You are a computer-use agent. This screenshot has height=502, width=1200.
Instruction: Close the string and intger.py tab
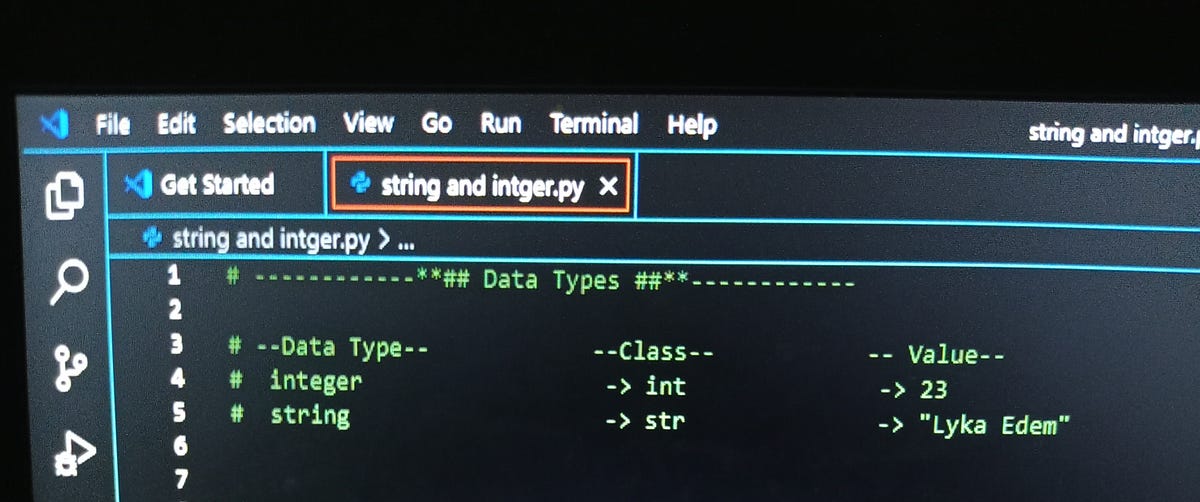[x=607, y=186]
